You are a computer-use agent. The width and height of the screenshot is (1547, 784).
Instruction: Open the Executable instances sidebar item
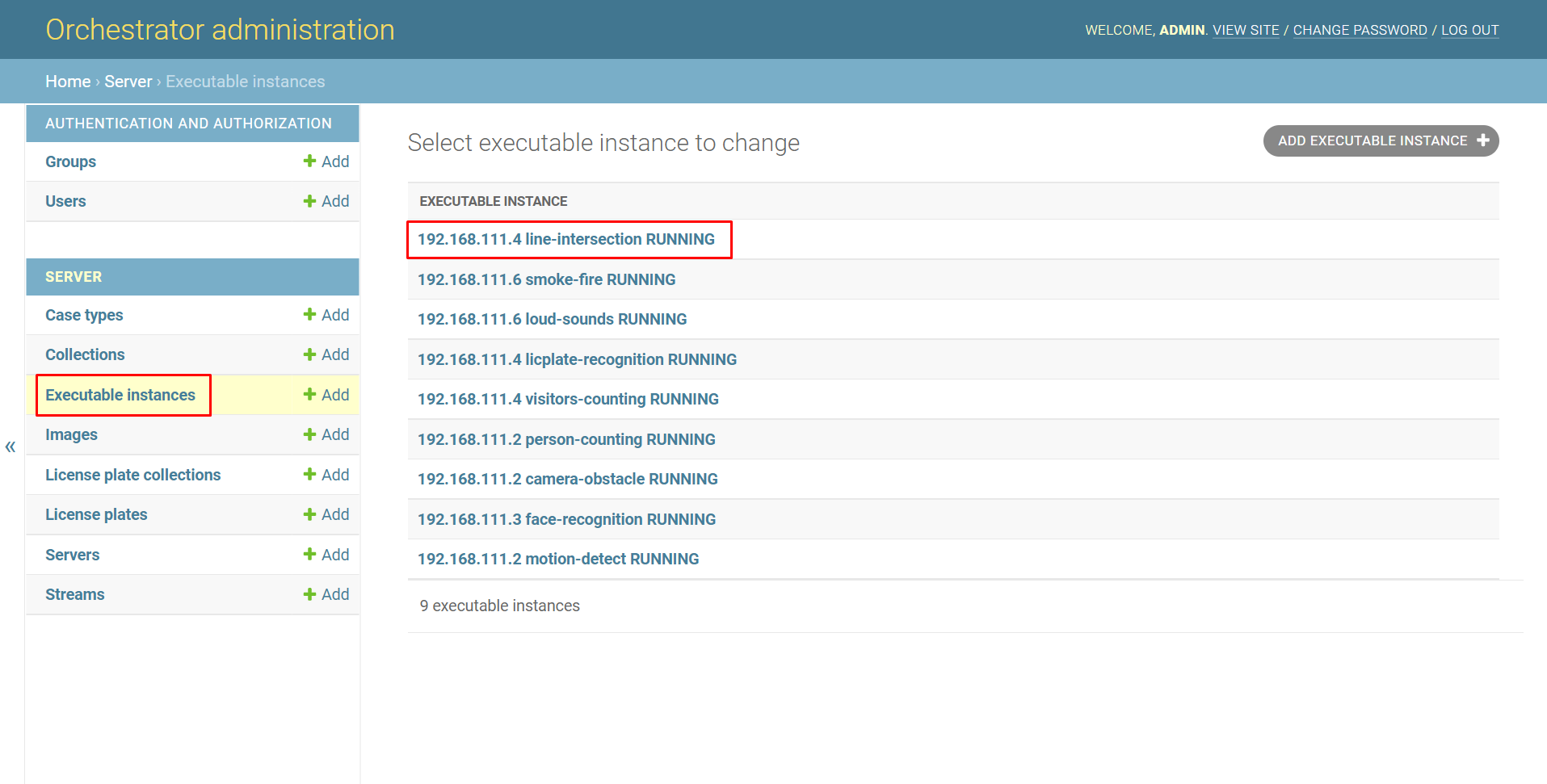pyautogui.click(x=120, y=395)
